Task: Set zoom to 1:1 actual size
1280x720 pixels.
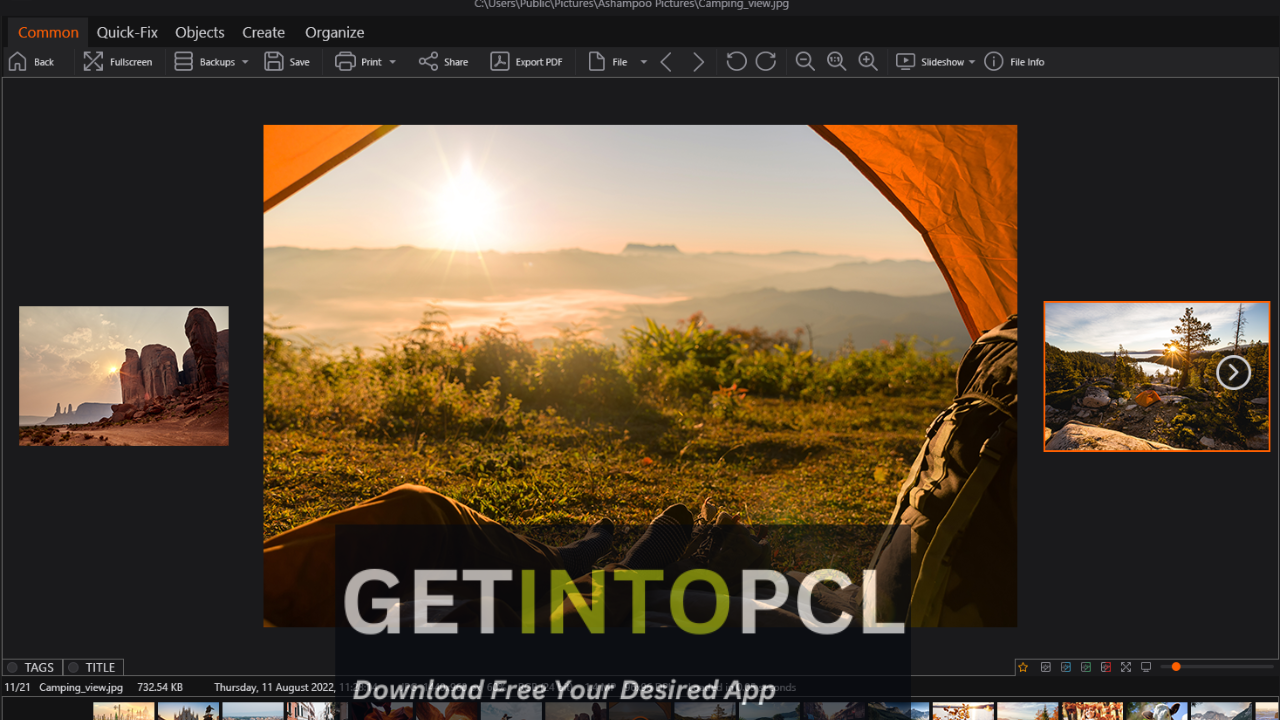Action: pos(836,62)
